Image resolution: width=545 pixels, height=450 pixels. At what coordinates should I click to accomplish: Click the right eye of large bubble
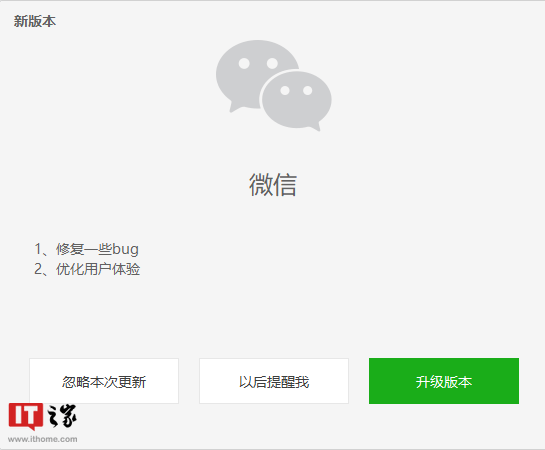272,63
